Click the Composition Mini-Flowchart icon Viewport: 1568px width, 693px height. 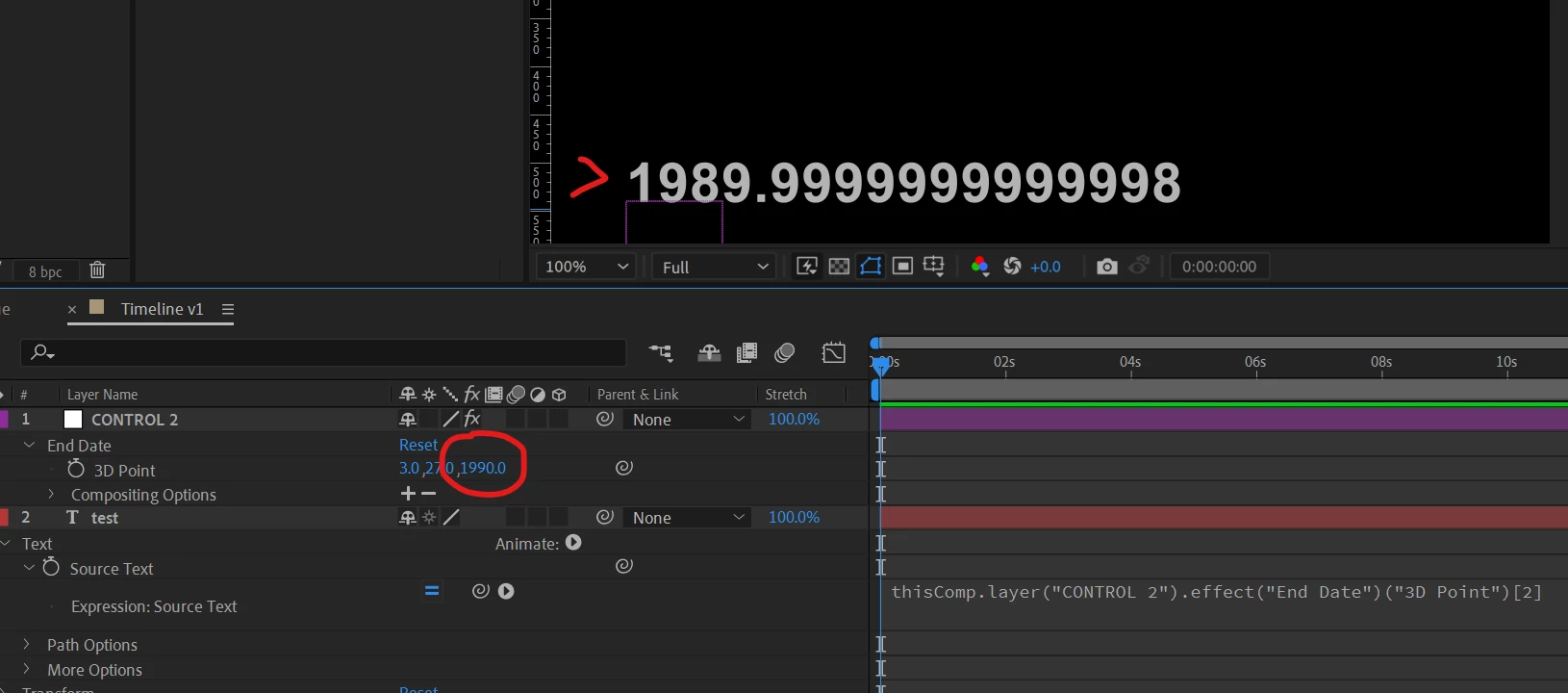pos(661,353)
